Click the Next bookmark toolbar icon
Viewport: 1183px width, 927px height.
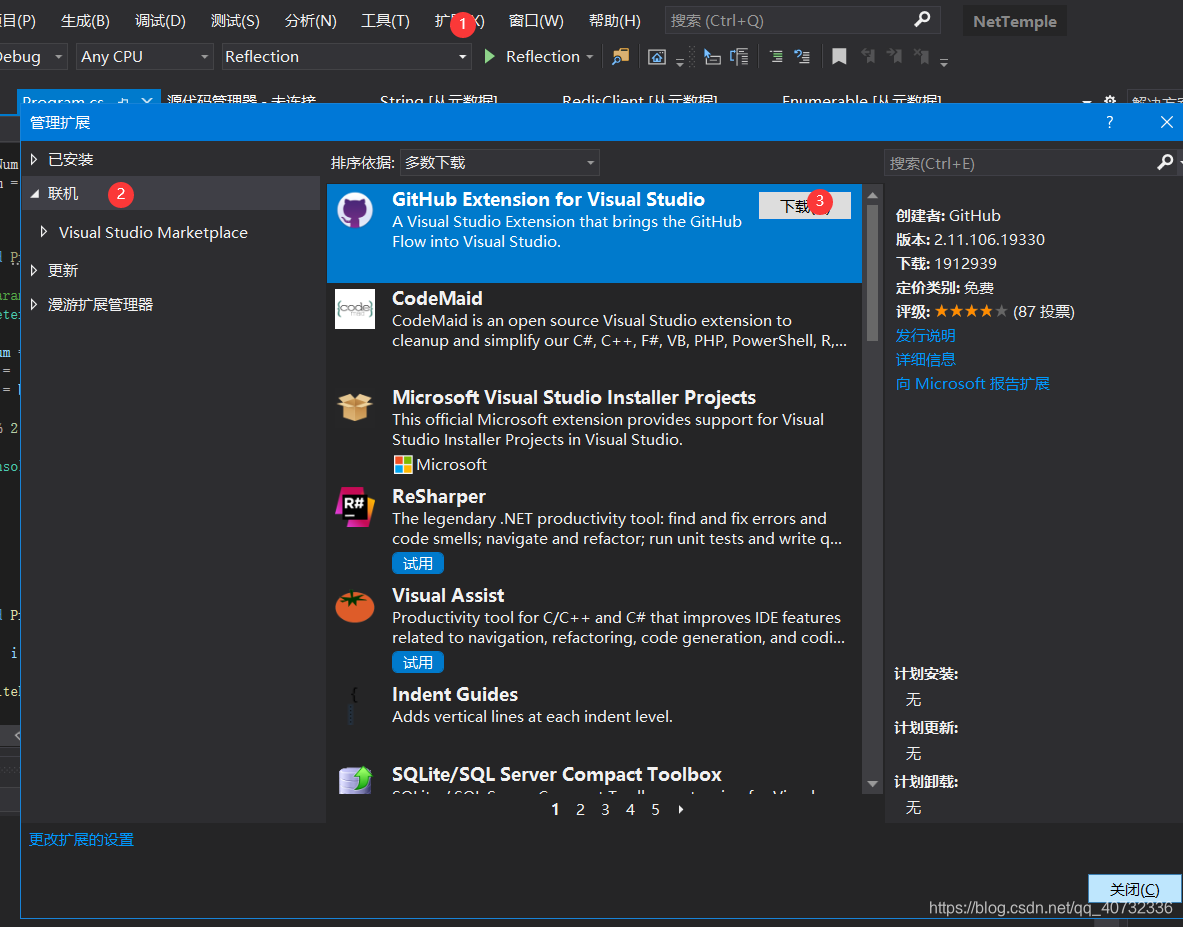tap(894, 57)
